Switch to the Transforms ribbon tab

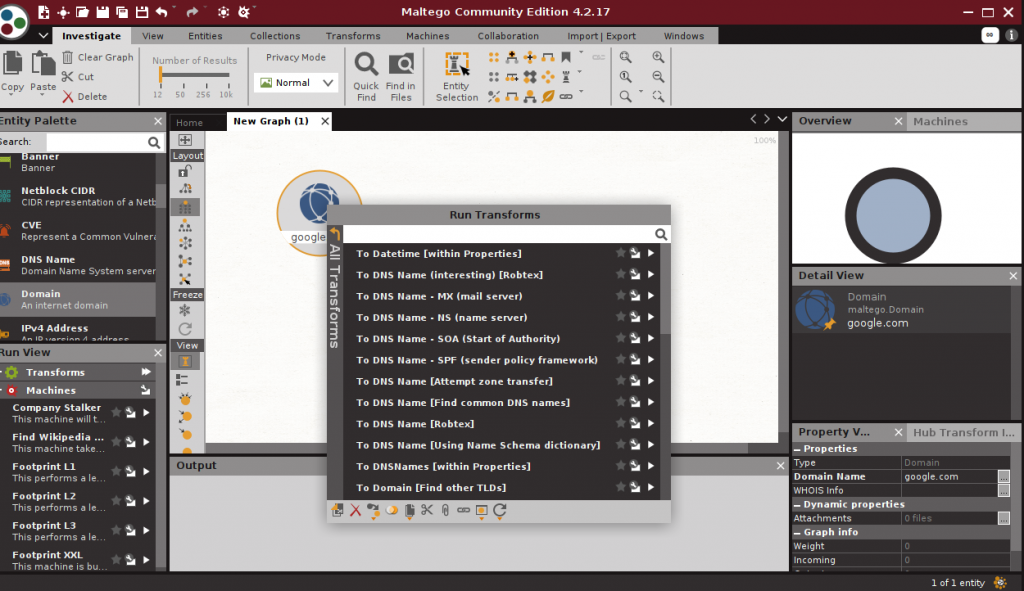tap(353, 36)
